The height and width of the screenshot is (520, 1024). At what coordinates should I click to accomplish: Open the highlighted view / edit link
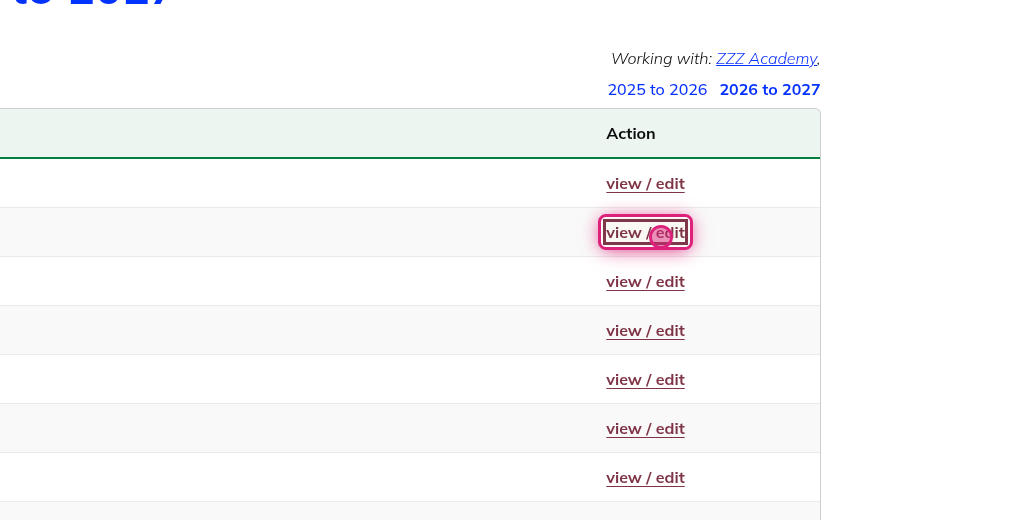pos(645,233)
